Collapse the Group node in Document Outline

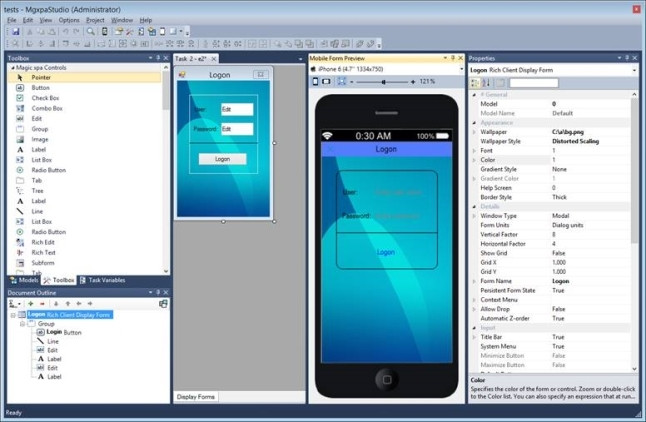24,324
